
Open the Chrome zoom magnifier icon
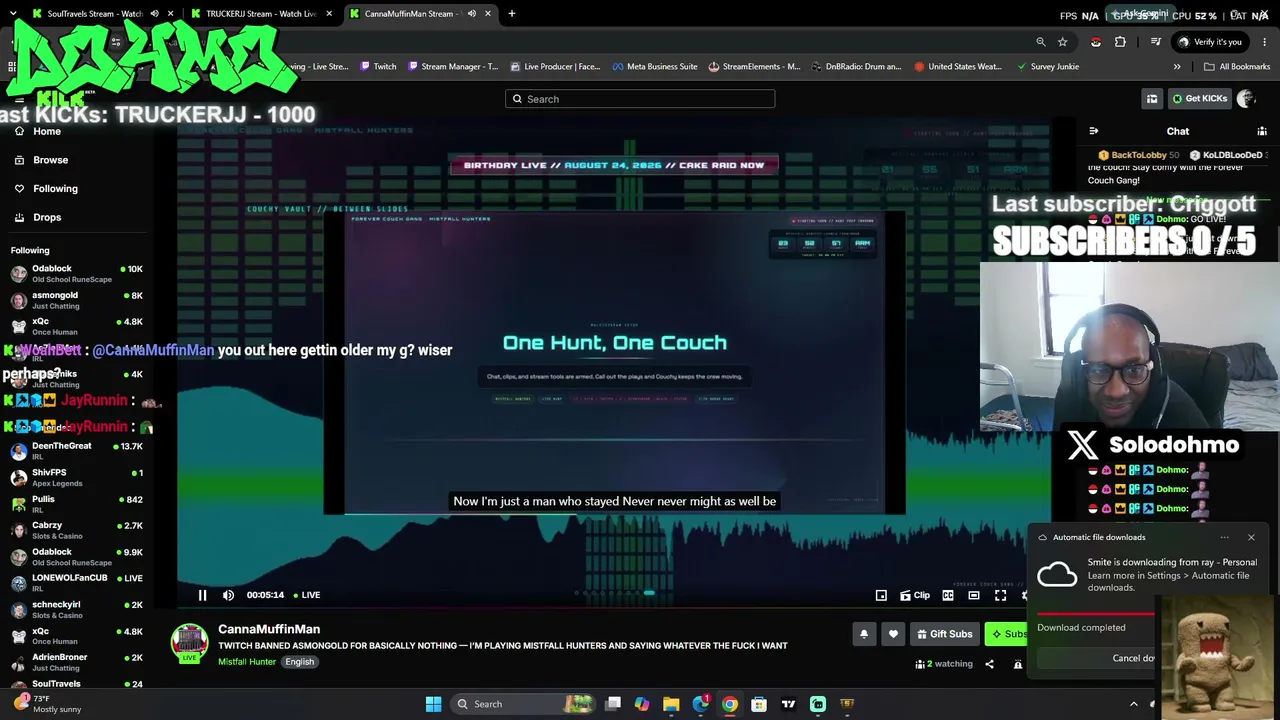1041,42
